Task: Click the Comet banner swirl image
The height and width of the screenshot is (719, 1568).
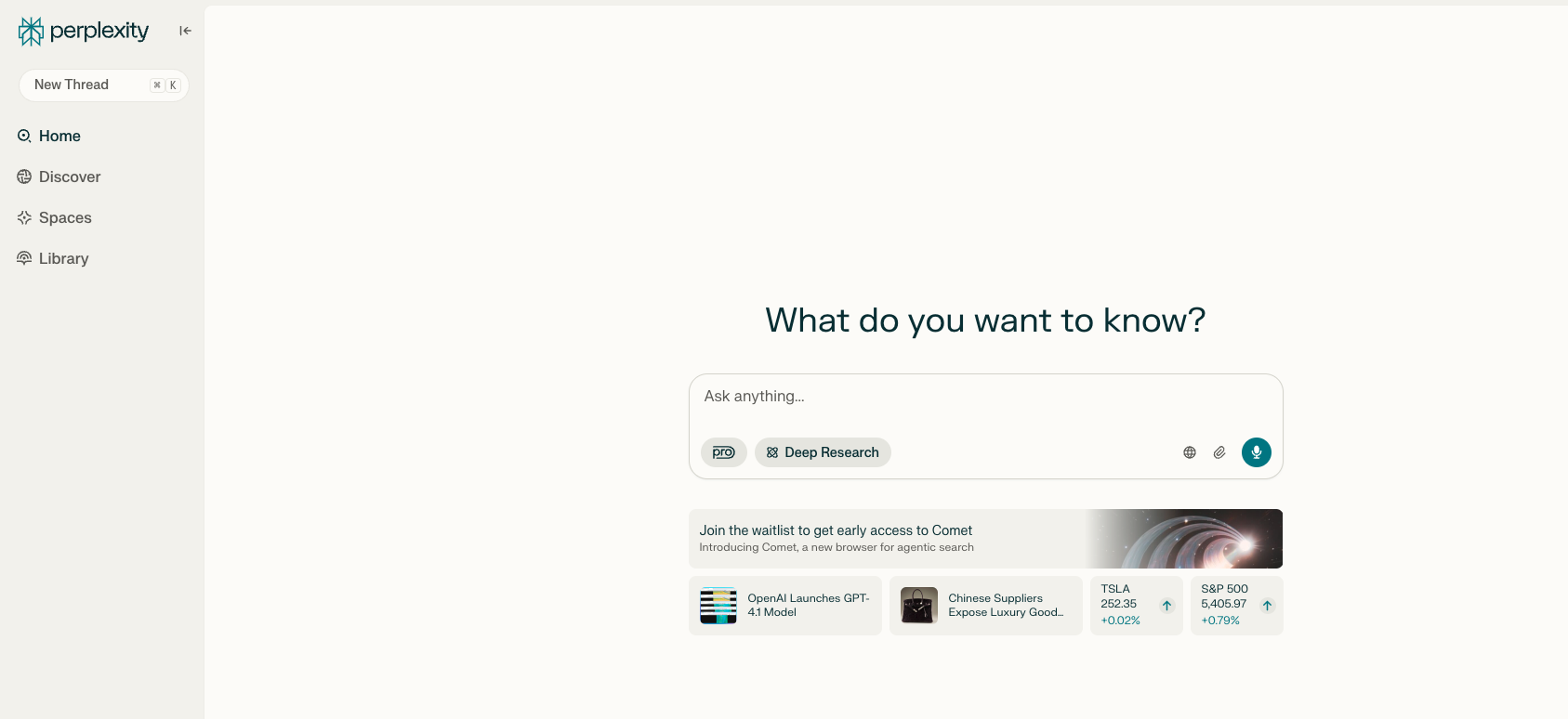Action: click(1185, 539)
